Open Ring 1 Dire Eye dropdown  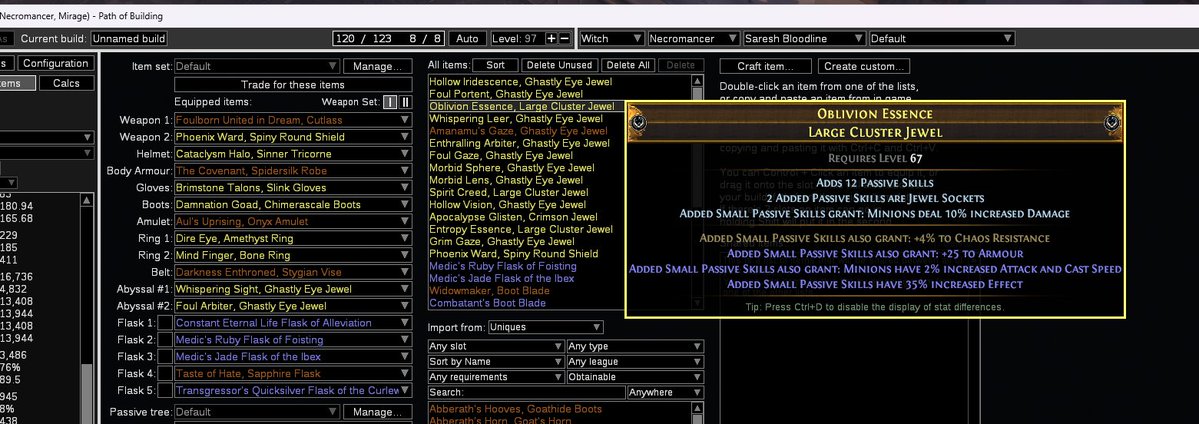pos(293,238)
